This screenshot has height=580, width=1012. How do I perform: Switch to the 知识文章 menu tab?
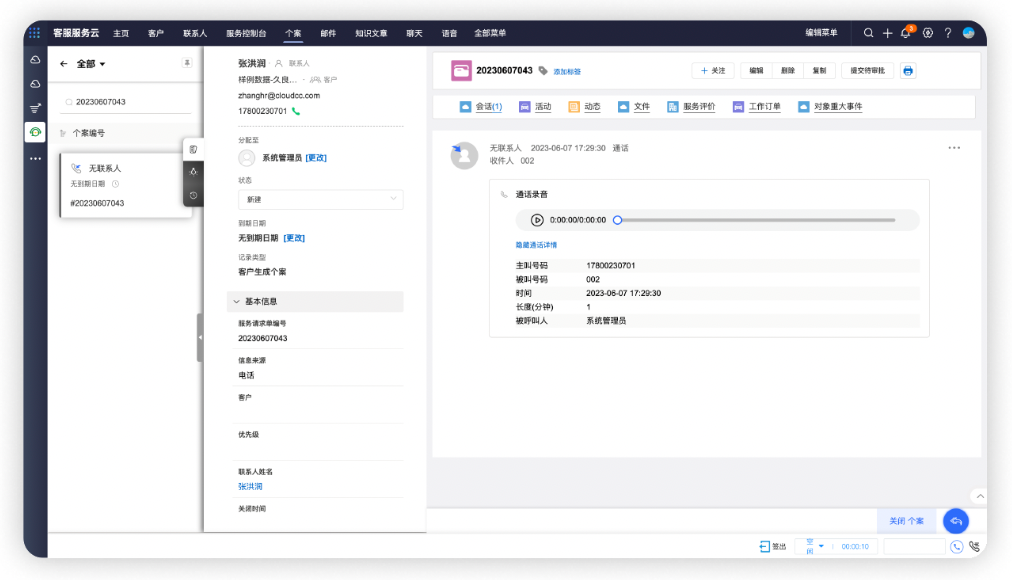pyautogui.click(x=370, y=33)
